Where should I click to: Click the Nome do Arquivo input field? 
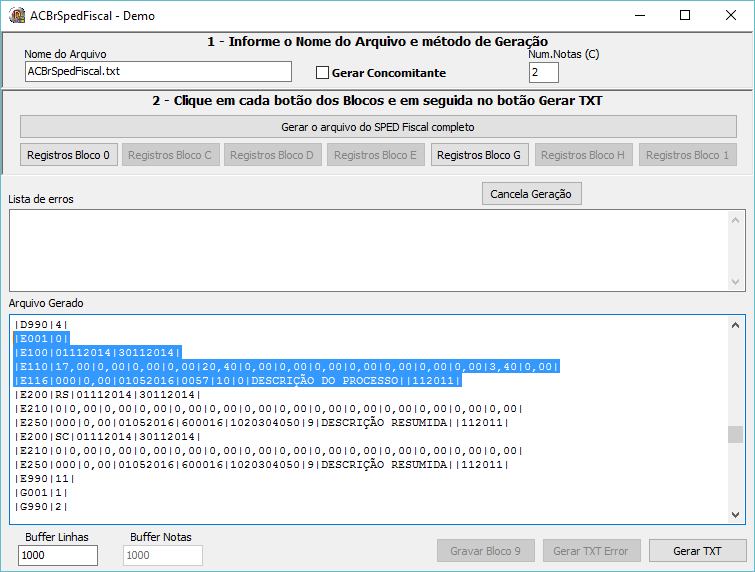tap(158, 71)
